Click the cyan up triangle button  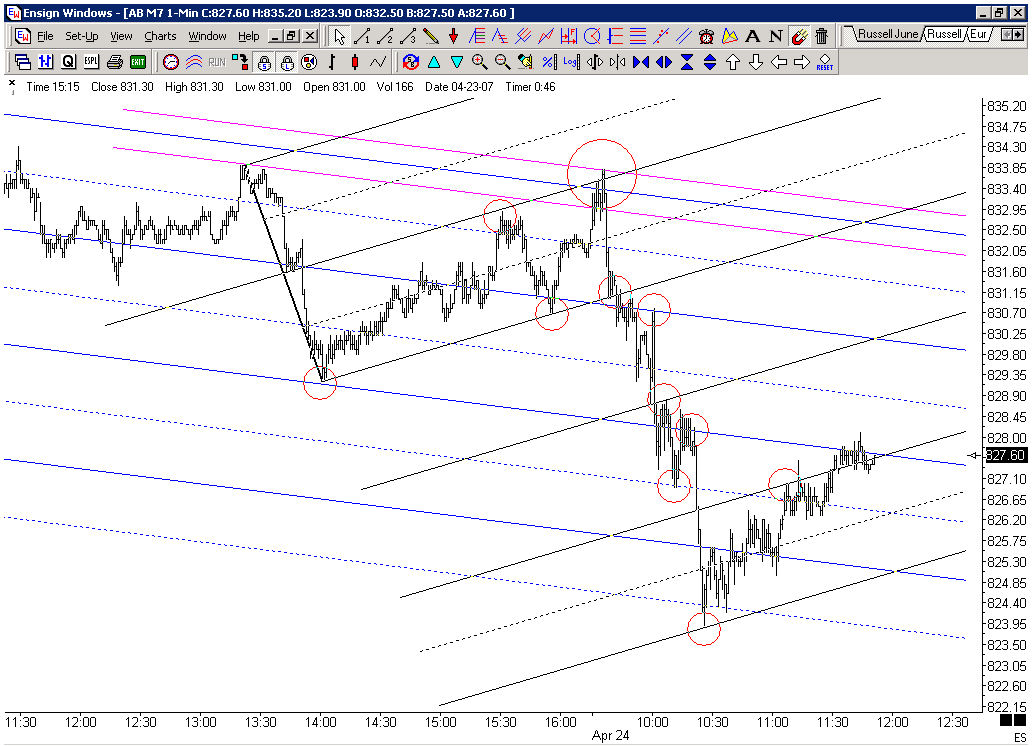(434, 62)
